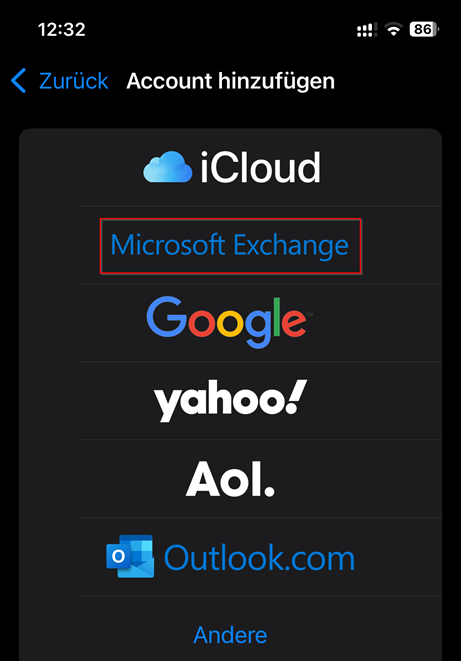
Task: Open the Andere account option
Action: (230, 635)
